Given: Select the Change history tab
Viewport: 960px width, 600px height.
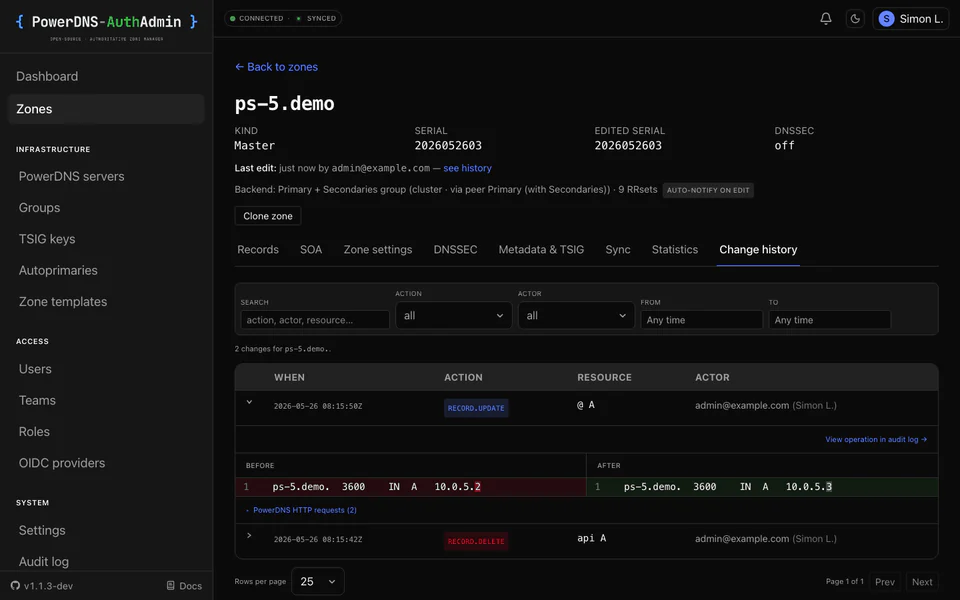Looking at the screenshot, I should click(758, 250).
